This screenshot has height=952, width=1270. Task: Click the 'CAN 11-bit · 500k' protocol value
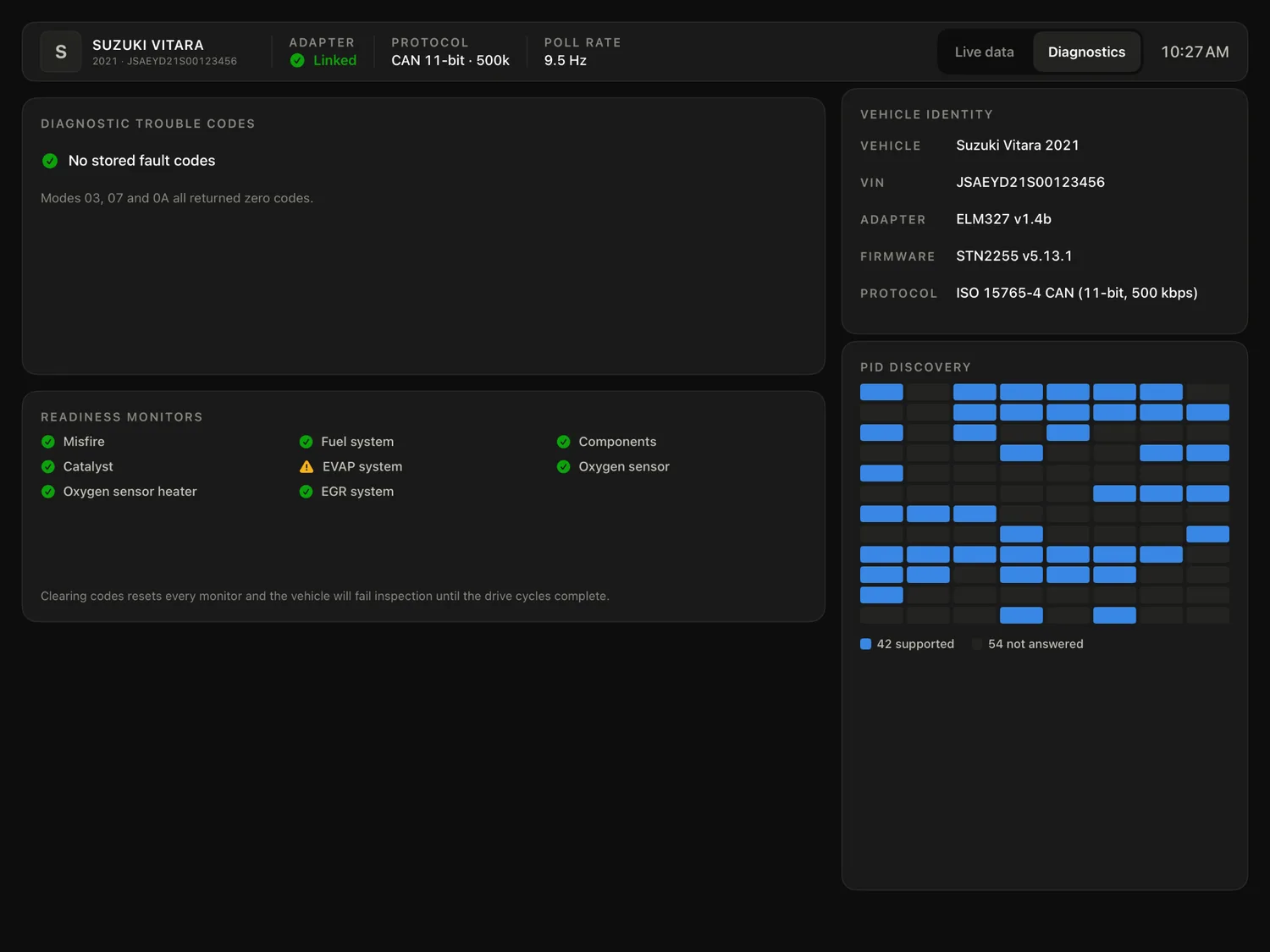(x=450, y=60)
